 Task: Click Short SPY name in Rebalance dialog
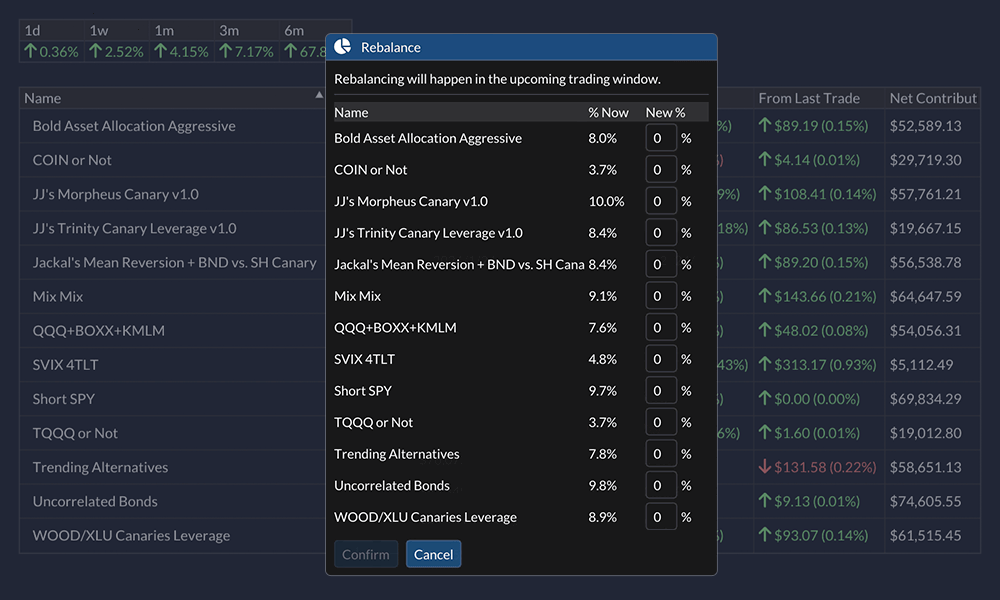[363, 391]
